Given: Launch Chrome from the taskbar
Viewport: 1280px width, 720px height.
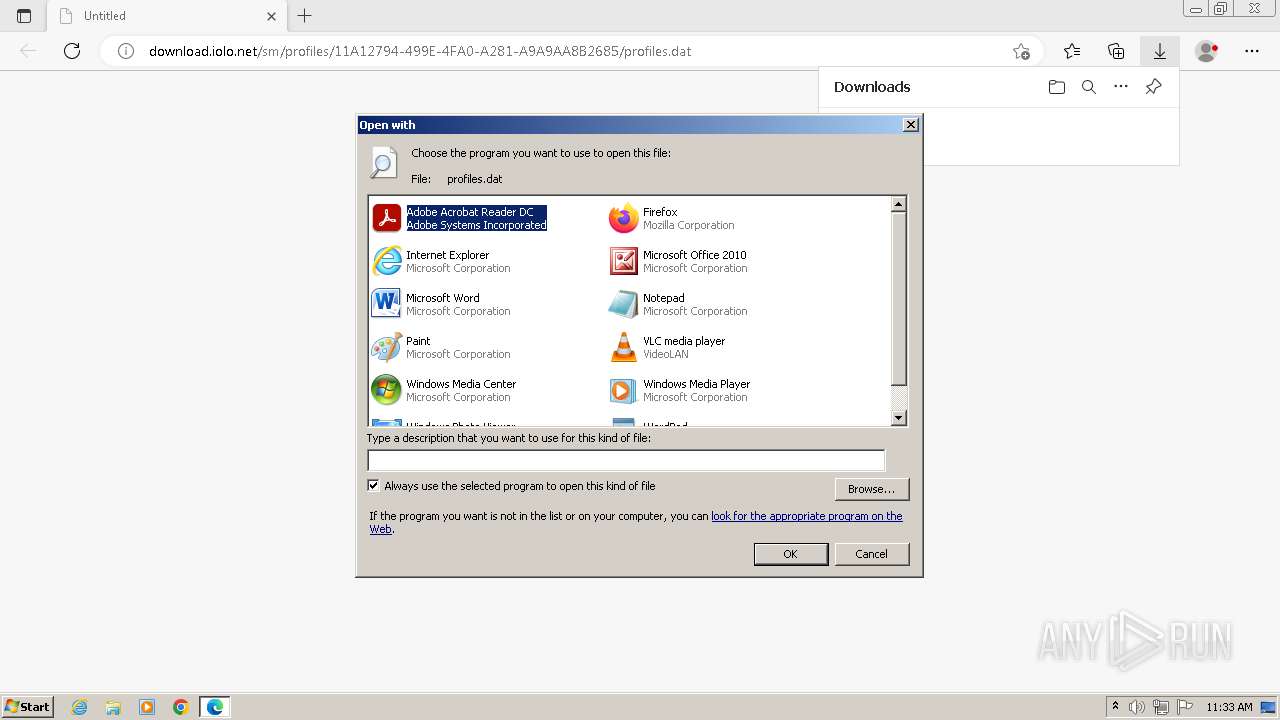Looking at the screenshot, I should 180,707.
